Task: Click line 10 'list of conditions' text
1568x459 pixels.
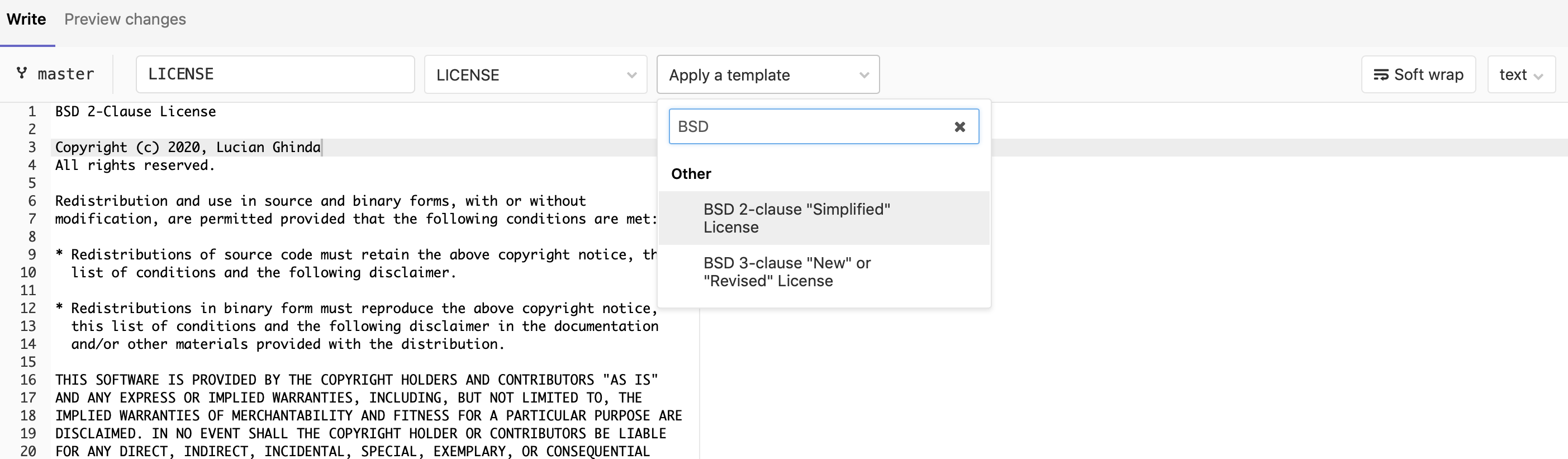Action: (x=264, y=272)
